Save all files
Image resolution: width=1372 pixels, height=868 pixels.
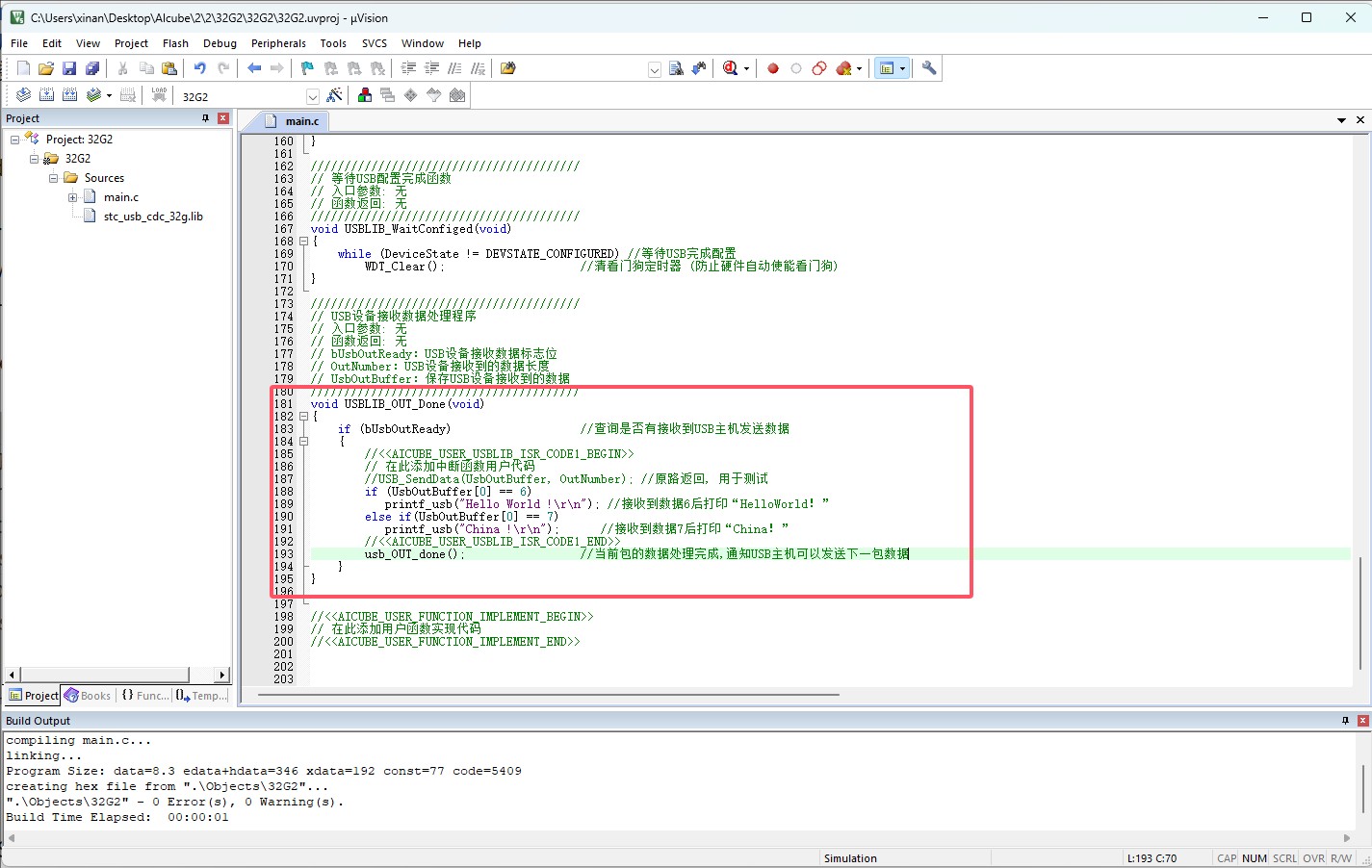[x=92, y=68]
